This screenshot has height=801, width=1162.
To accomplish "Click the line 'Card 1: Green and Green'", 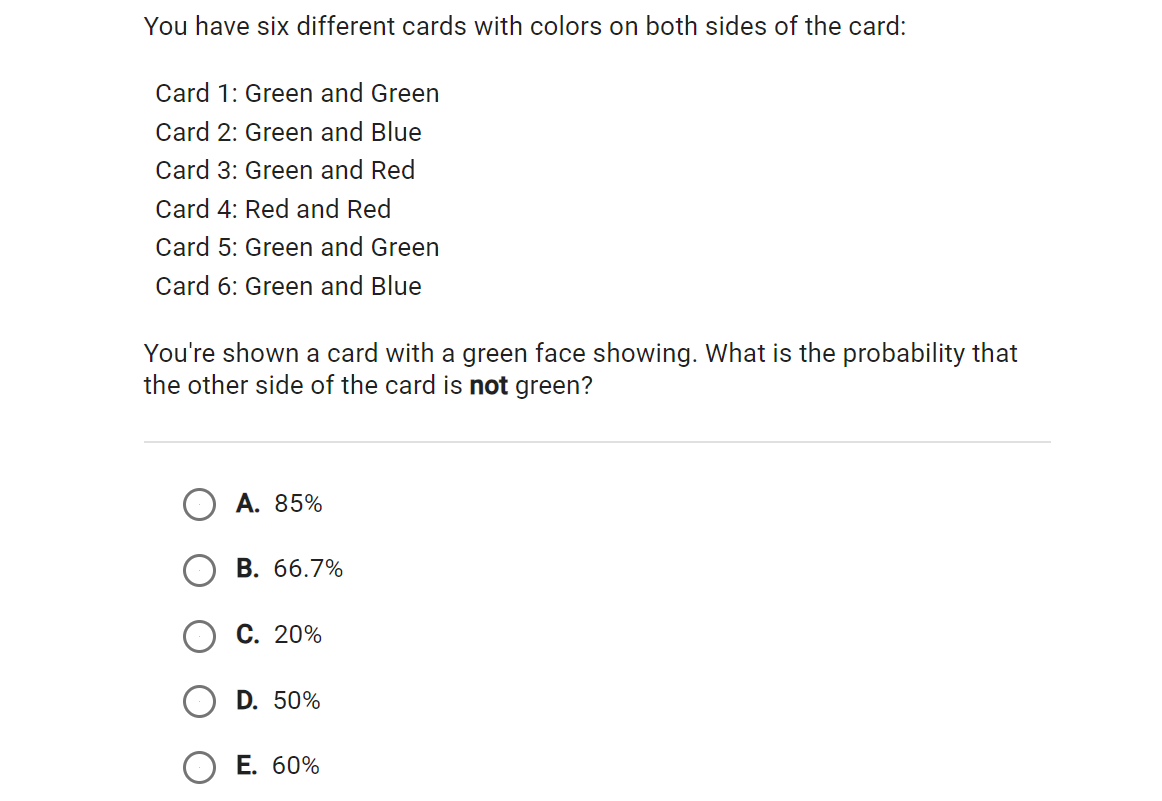I will (x=297, y=93).
